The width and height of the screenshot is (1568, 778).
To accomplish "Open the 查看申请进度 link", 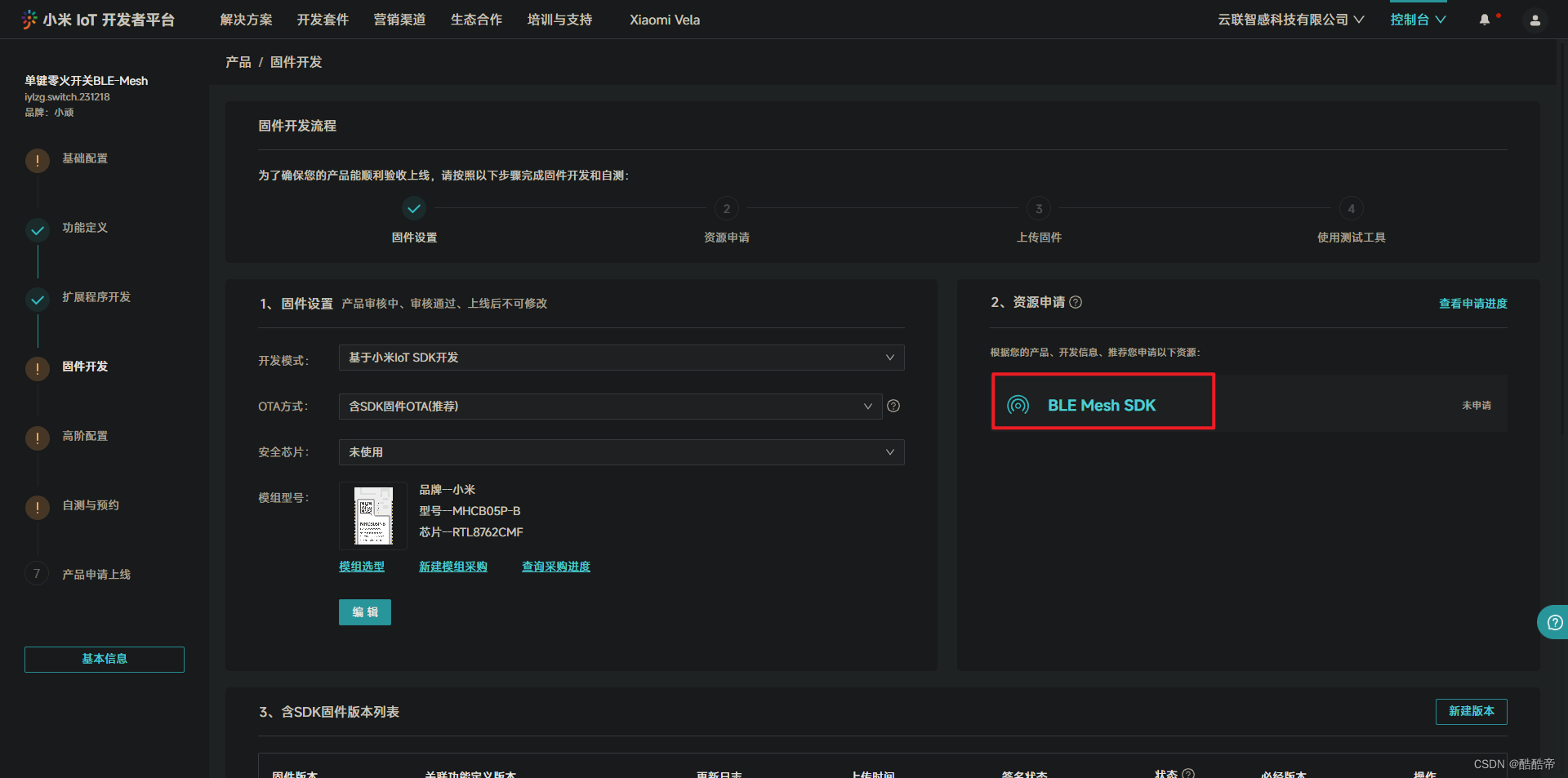I will pos(1473,304).
